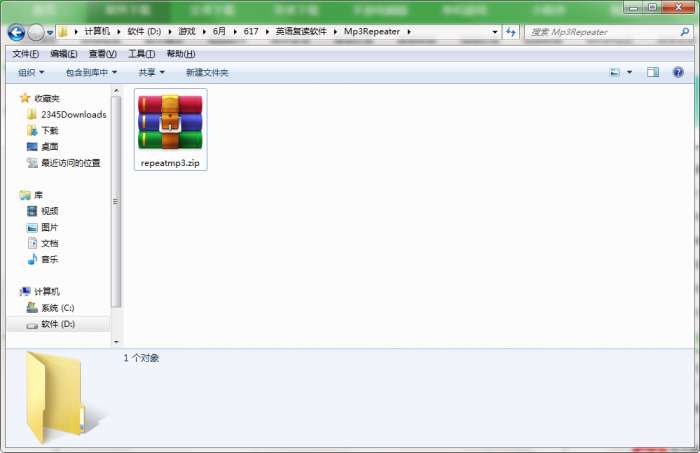The width and height of the screenshot is (700, 453).
Task: Navigate to 软件 (D:) in address bar
Action: pyautogui.click(x=144, y=32)
